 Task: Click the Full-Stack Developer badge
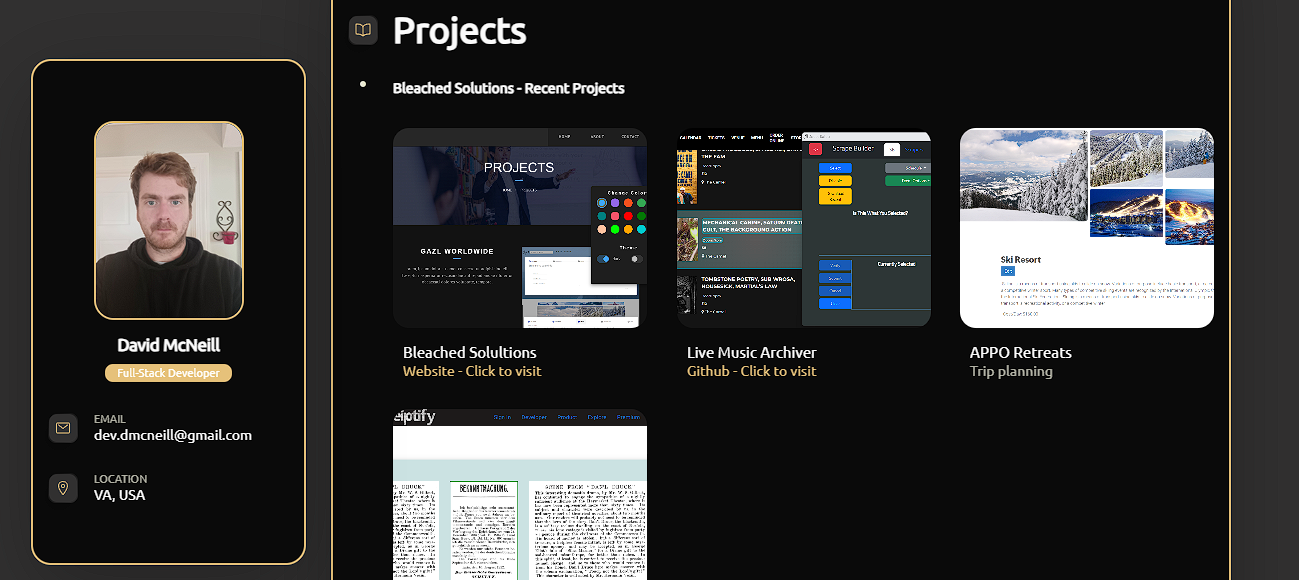coord(168,372)
